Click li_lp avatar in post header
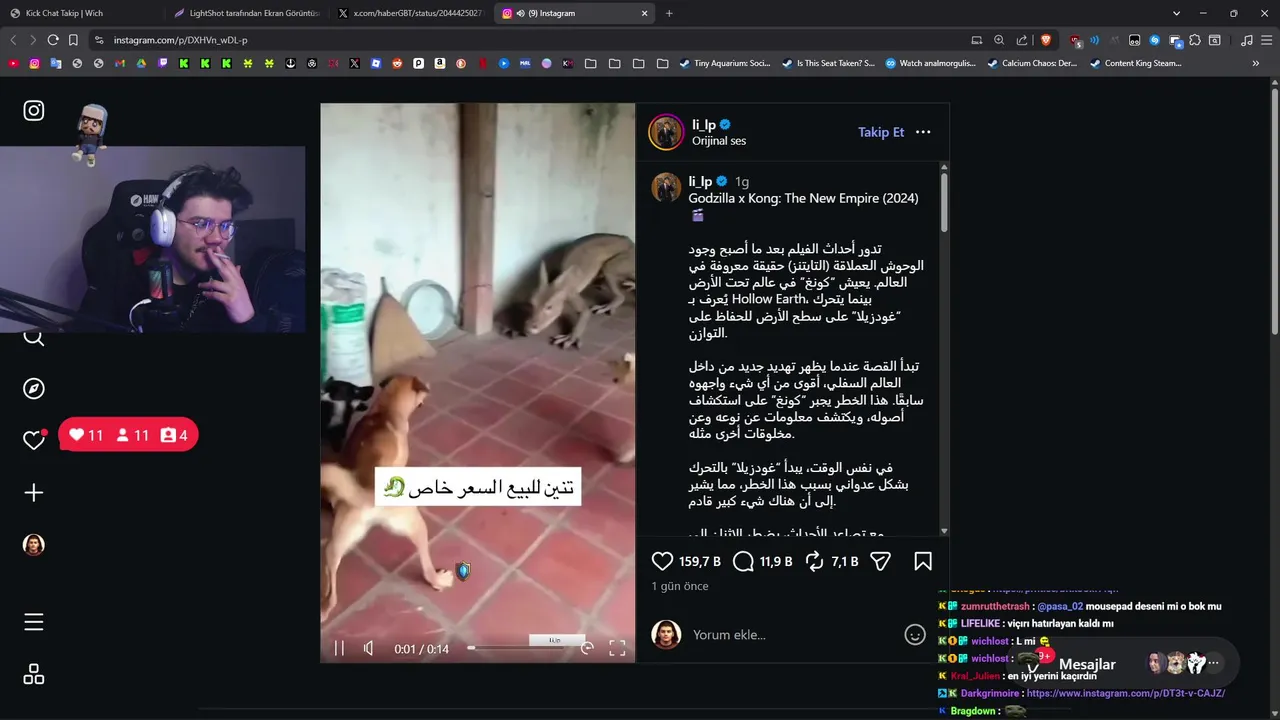The width and height of the screenshot is (1280, 720). point(666,132)
